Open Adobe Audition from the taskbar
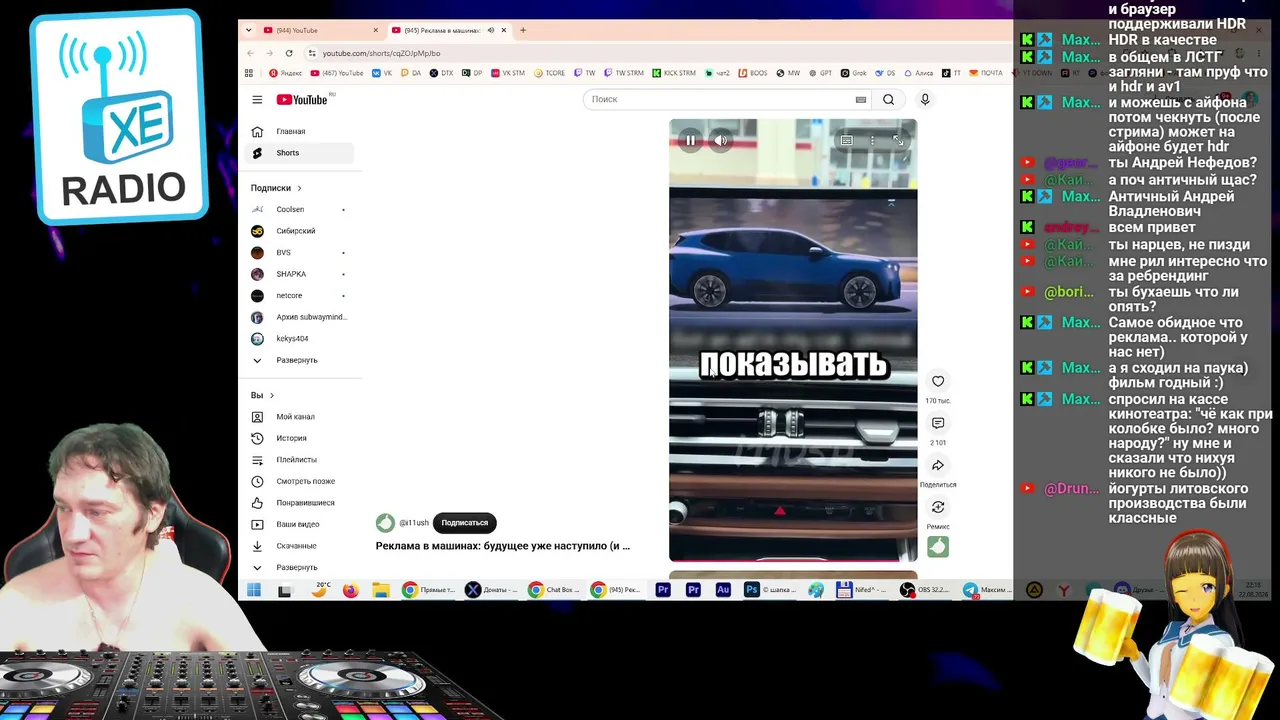Screen dimensions: 1280x720 pos(723,590)
